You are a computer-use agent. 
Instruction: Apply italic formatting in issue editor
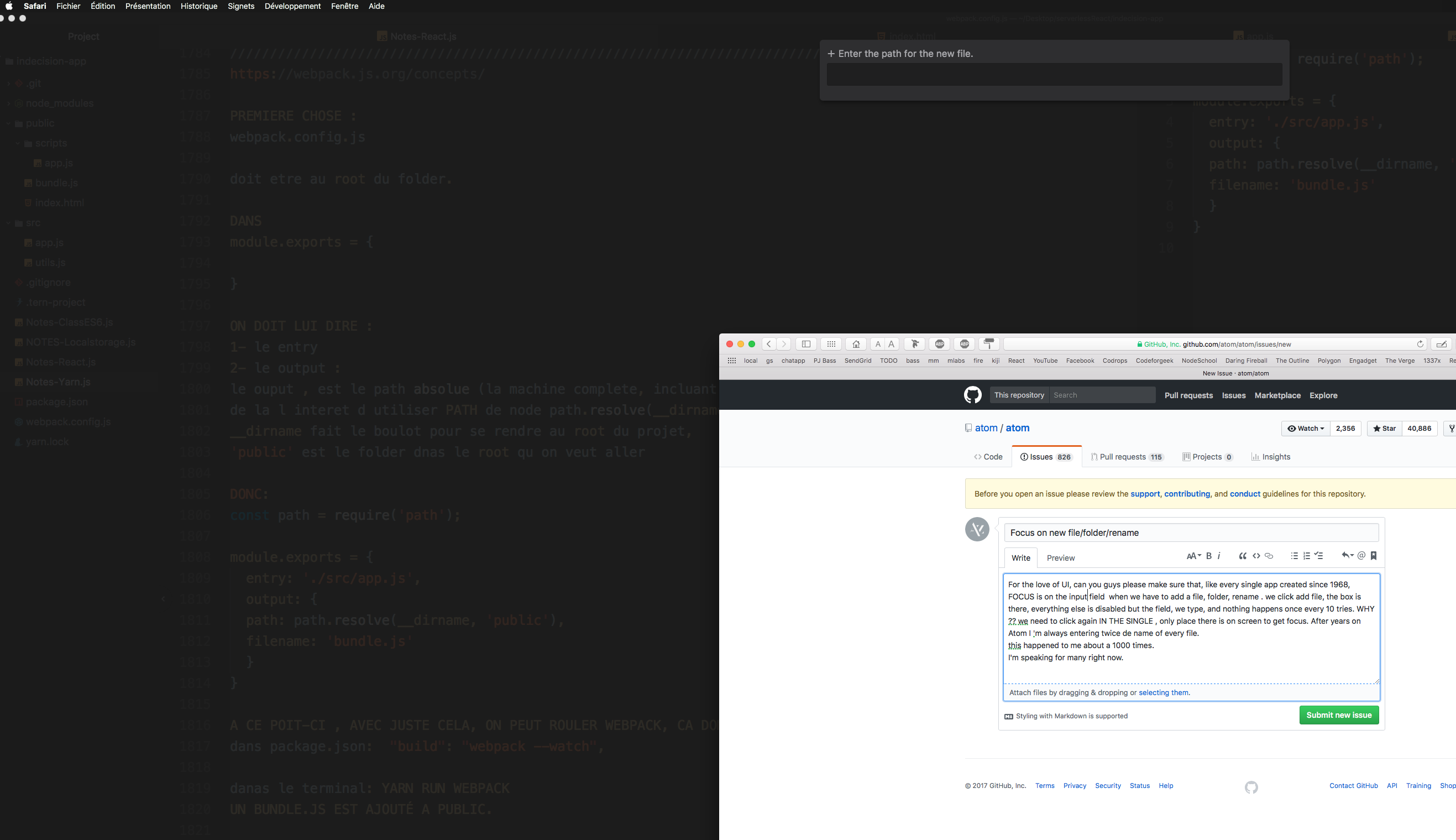coord(1219,556)
